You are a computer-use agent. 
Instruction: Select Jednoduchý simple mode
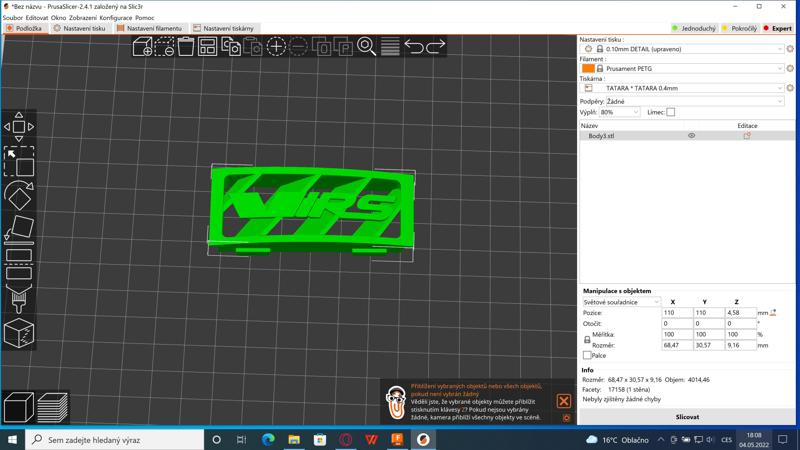click(694, 29)
